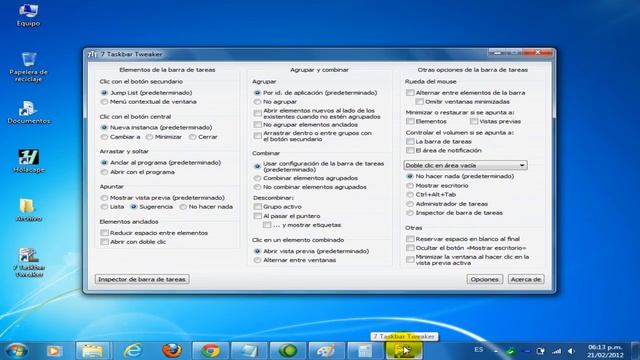Click the Opciones button
Viewport: 640px width, 360px height.
point(484,279)
